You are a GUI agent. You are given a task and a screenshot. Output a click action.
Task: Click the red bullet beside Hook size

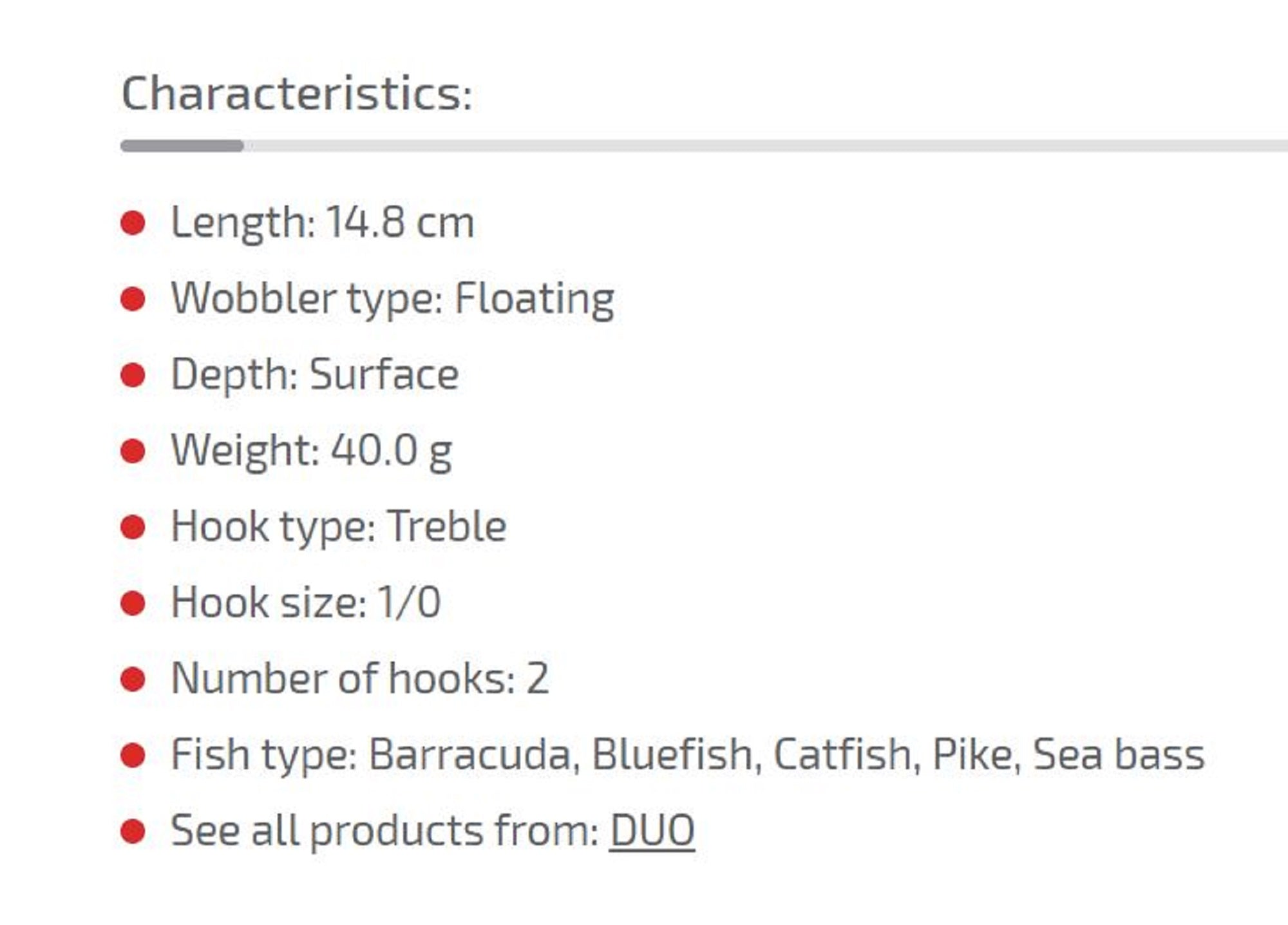(133, 604)
